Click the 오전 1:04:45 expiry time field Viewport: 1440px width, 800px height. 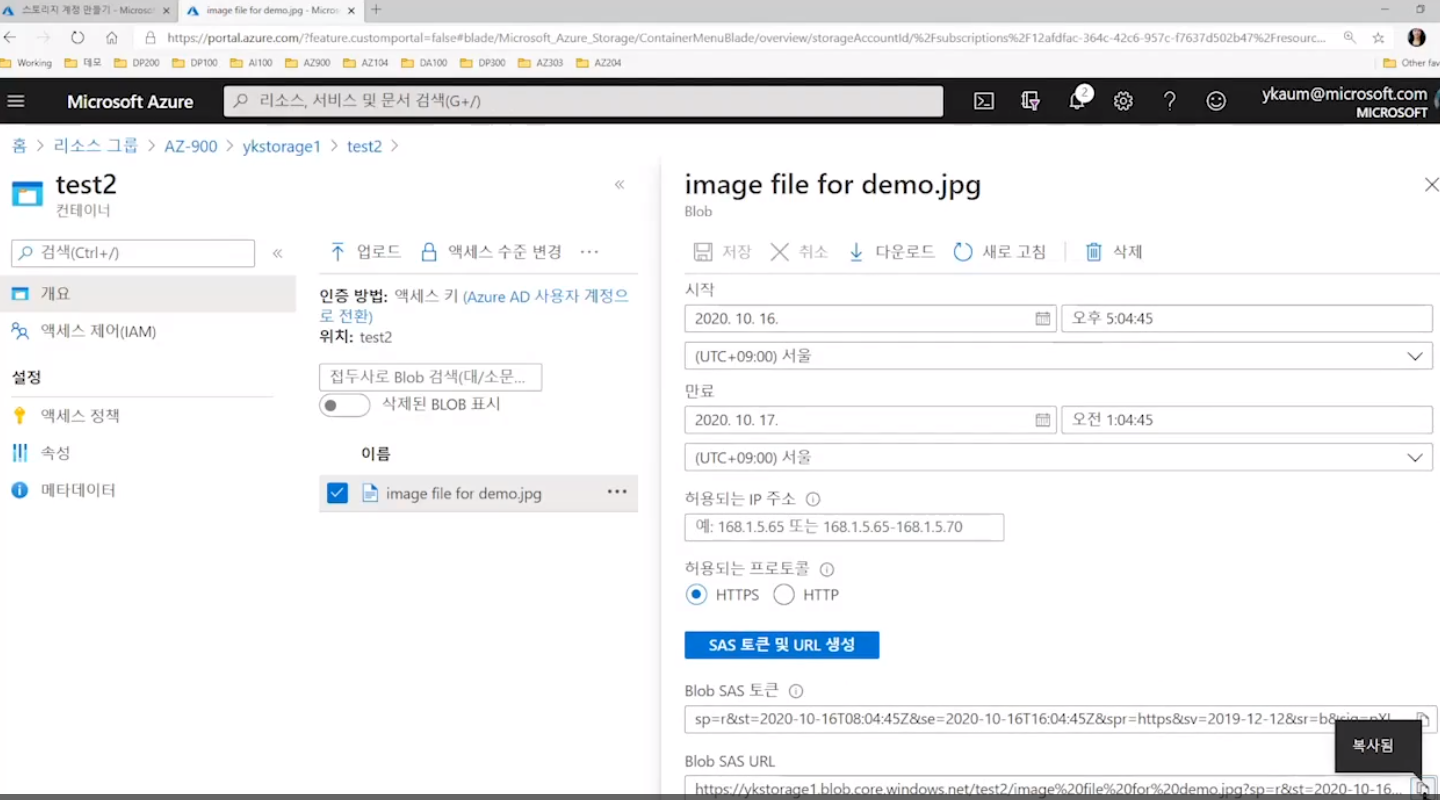click(x=1247, y=420)
